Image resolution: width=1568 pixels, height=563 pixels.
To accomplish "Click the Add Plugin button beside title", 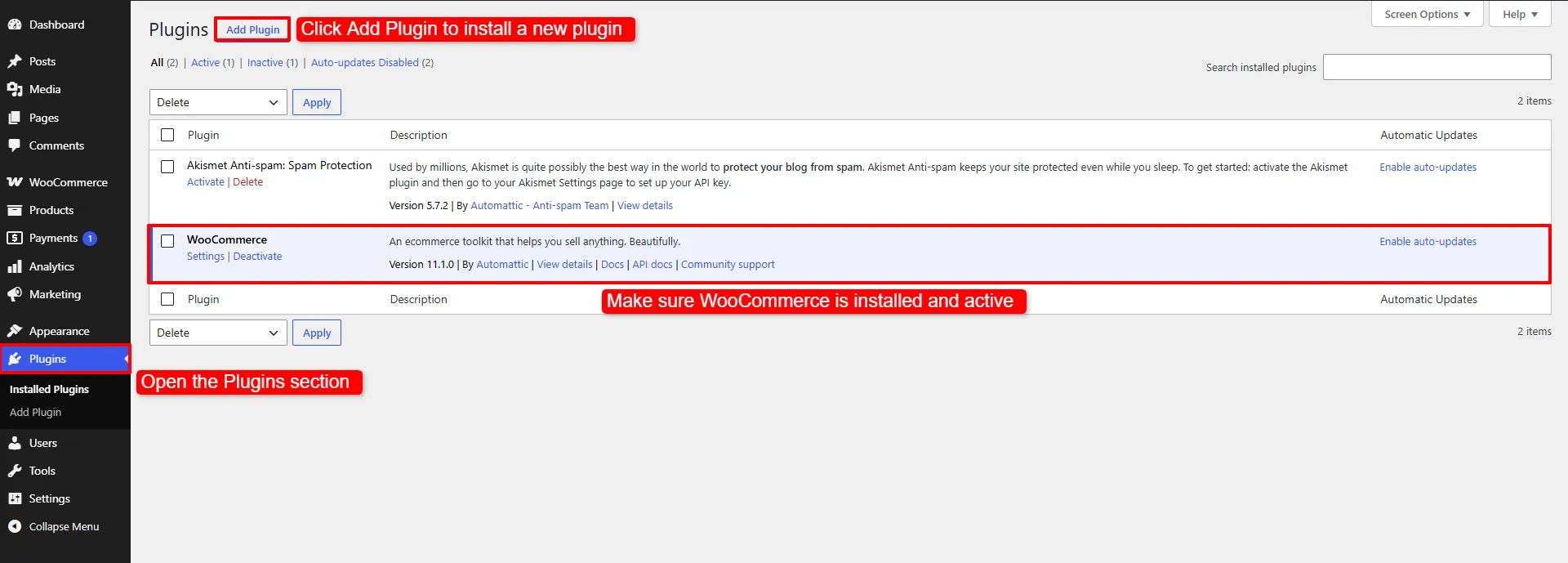I will pos(252,29).
